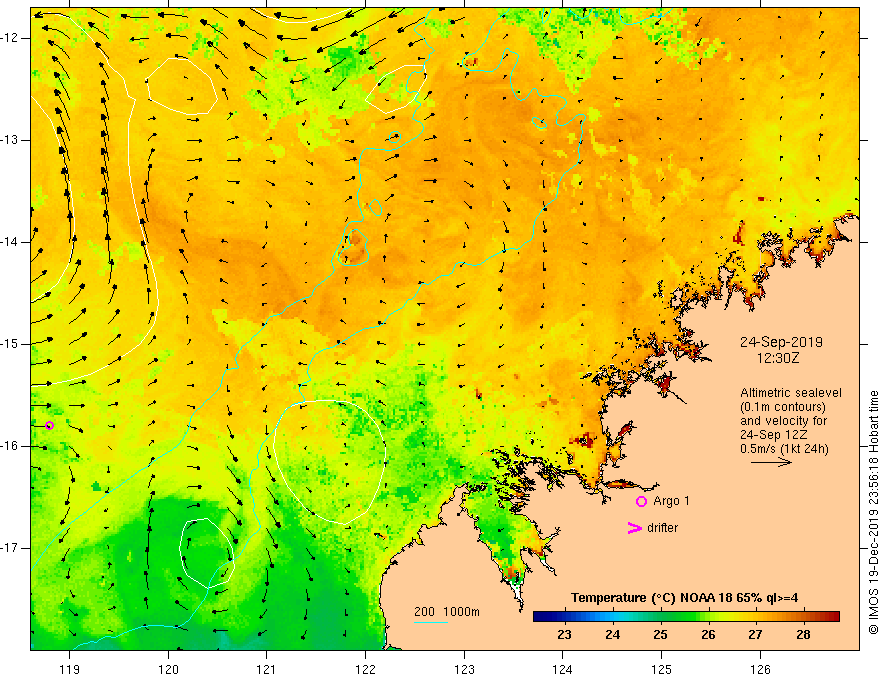Click the '200 1000m' depth label
Viewport: 880px width, 680px height.
point(447,612)
